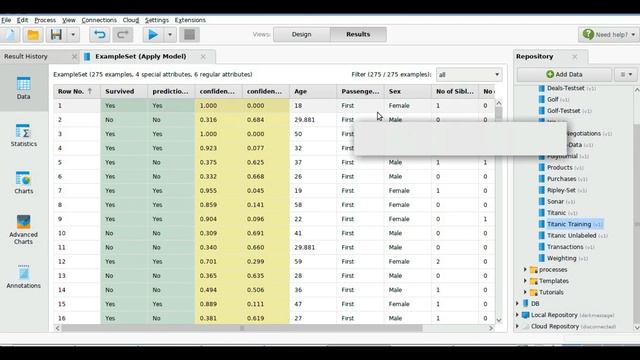Open the Statistics view in sidebar
The width and height of the screenshot is (640, 360).
(23, 135)
